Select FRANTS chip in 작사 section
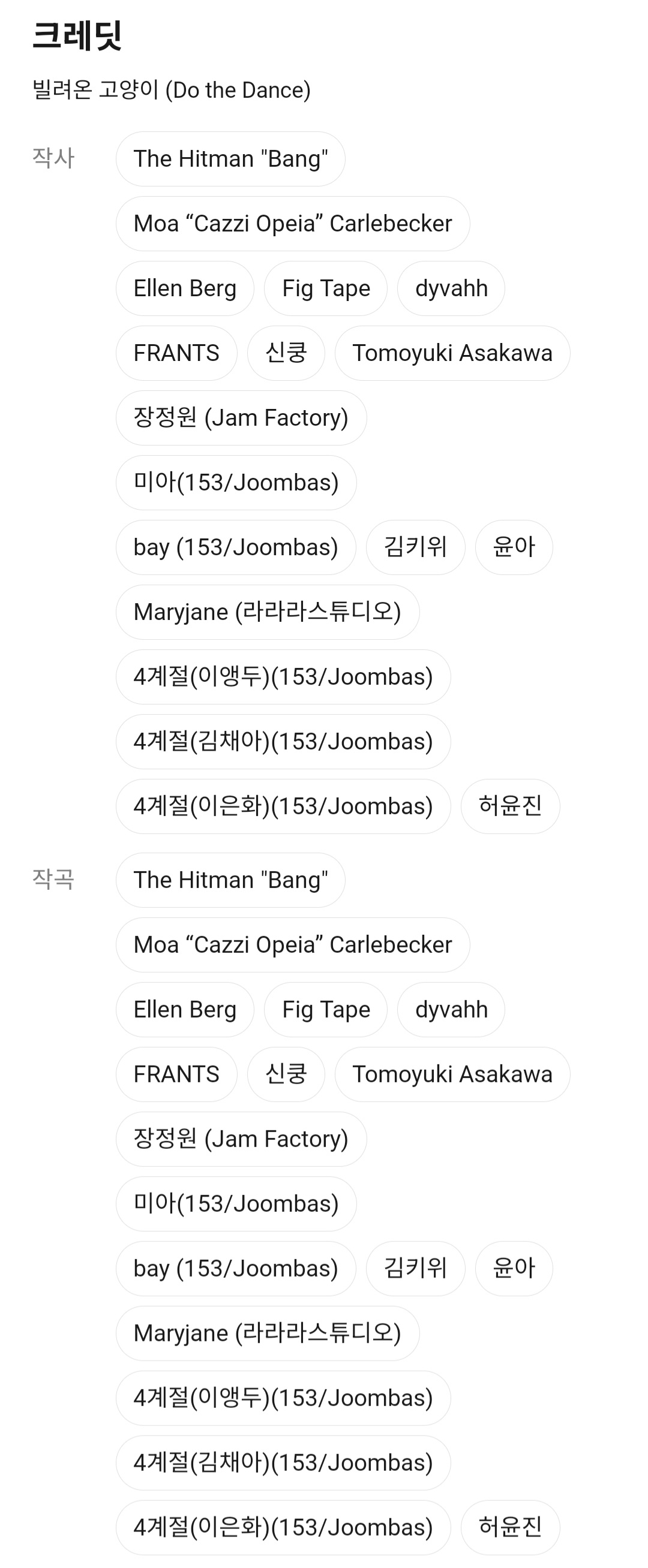 click(176, 353)
